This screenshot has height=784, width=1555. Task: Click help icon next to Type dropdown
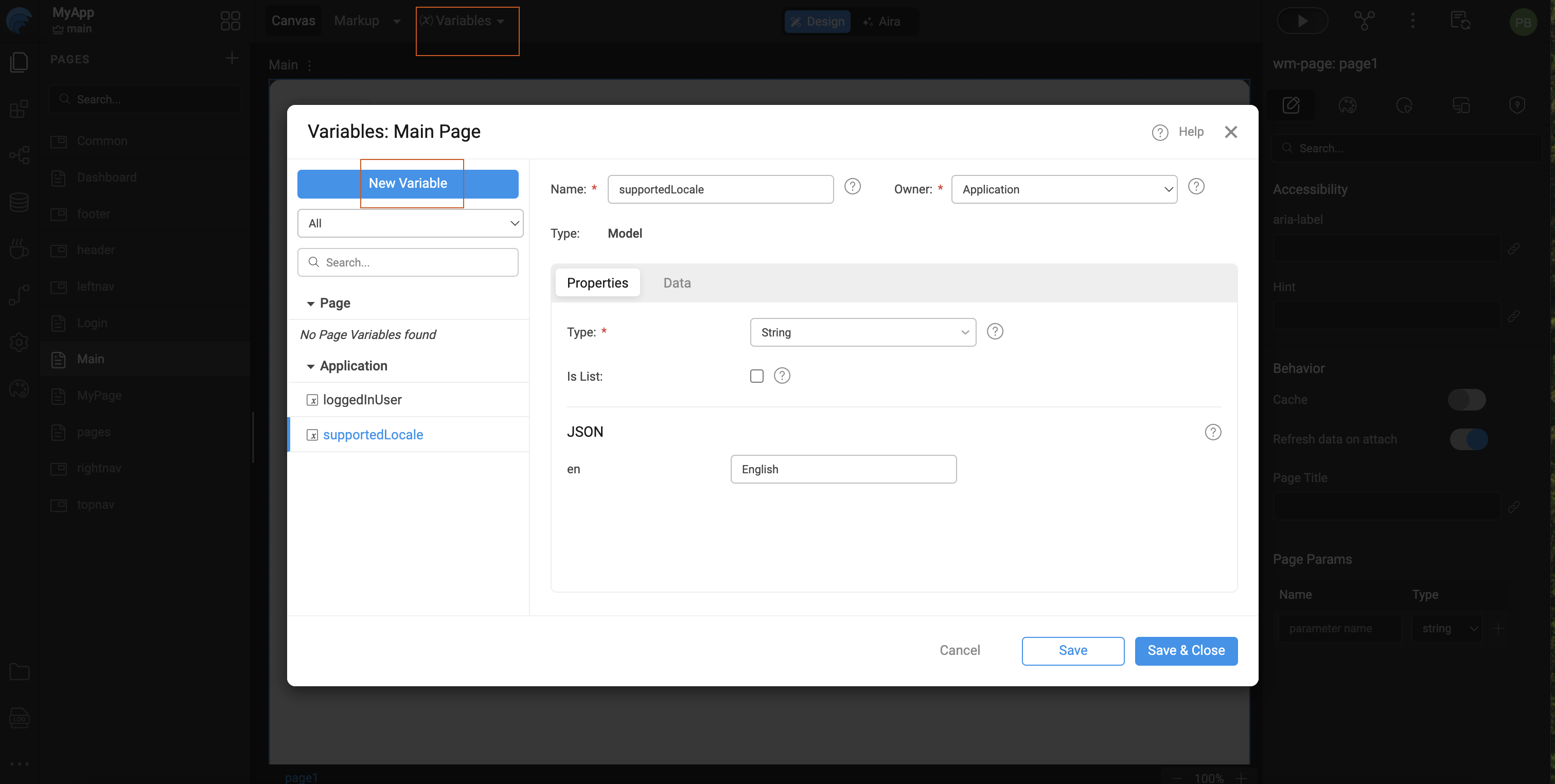coord(994,331)
